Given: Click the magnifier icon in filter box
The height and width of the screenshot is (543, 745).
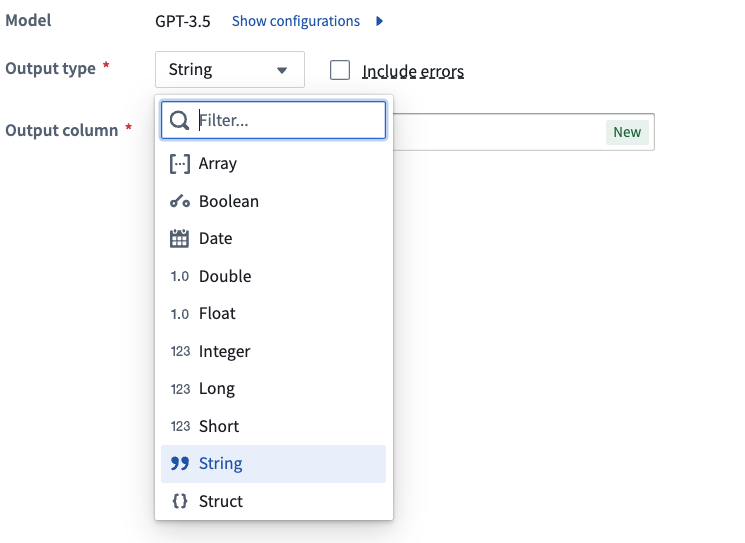Looking at the screenshot, I should [179, 120].
